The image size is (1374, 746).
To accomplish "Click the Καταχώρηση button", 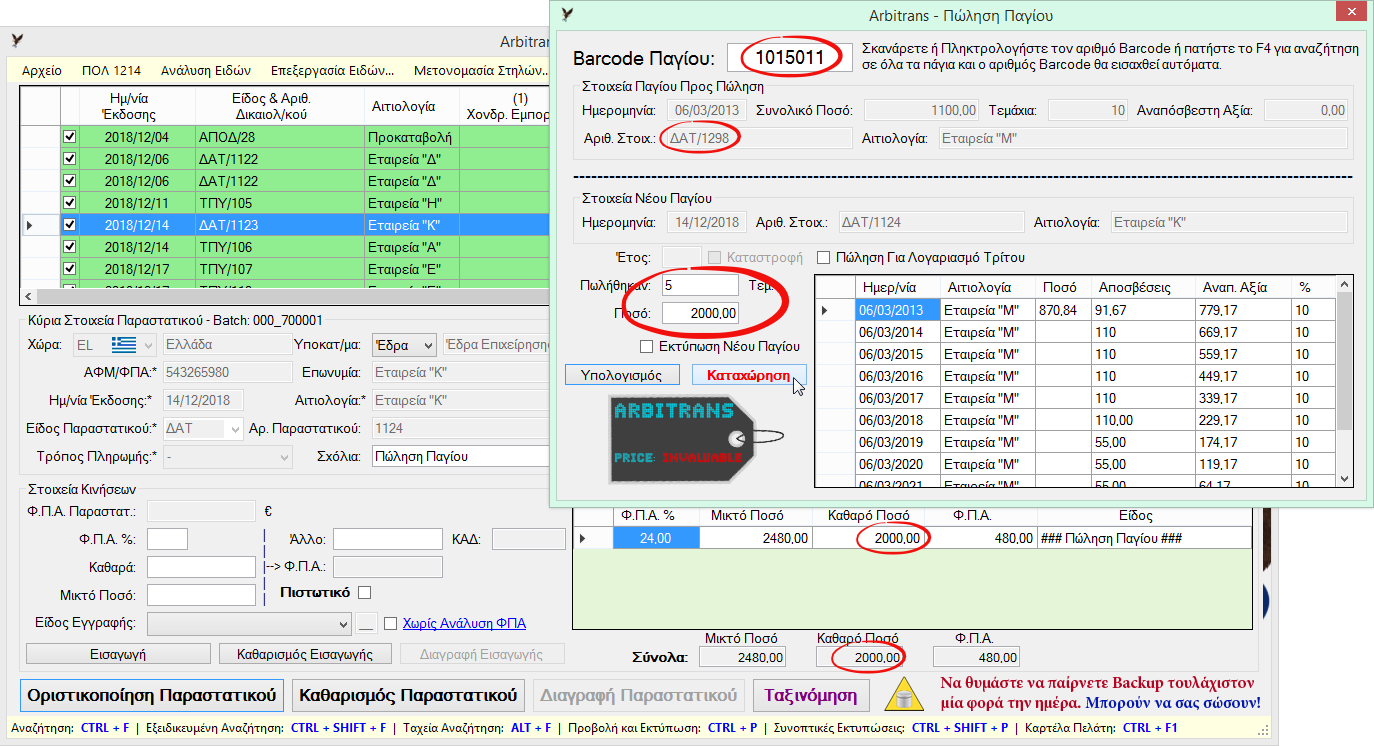I will click(x=749, y=375).
